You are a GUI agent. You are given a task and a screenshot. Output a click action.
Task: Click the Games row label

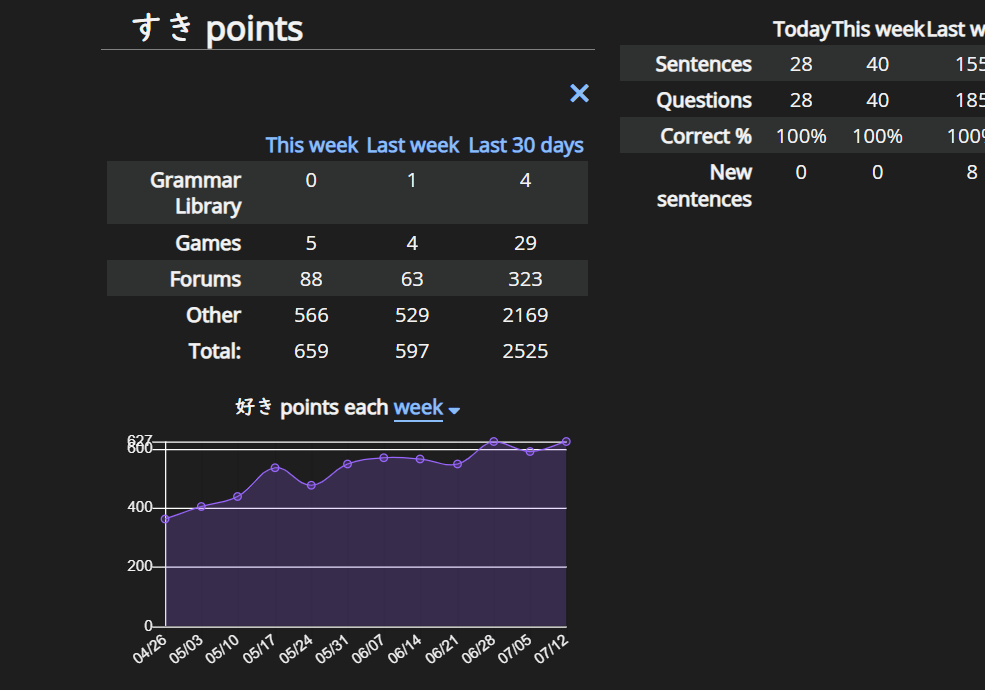[x=208, y=243]
